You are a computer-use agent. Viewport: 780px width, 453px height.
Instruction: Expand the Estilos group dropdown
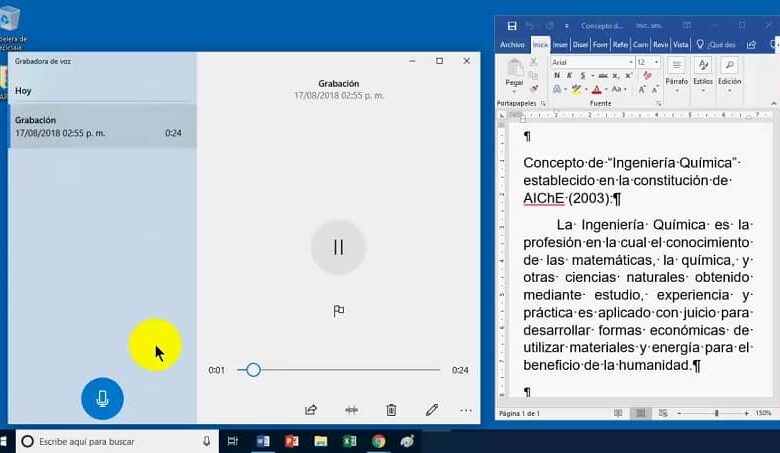pyautogui.click(x=703, y=76)
